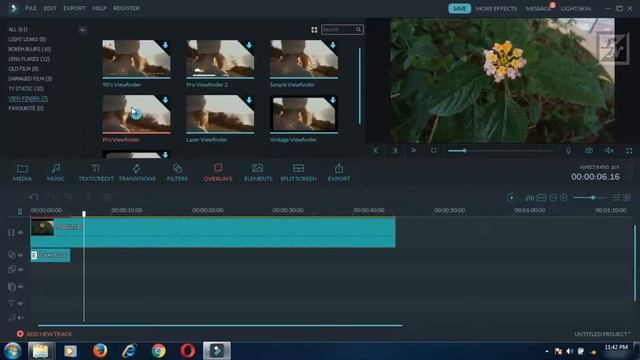Select the View Finder category
This screenshot has width=640, height=360.
pyautogui.click(x=28, y=98)
